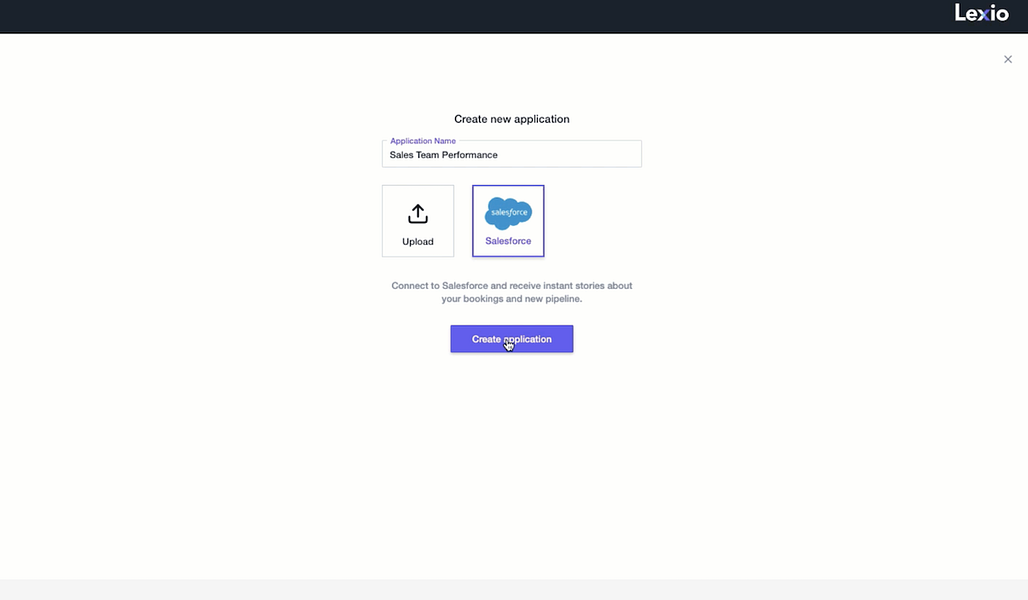Click the 'Connect to Salesforce' description text
1028x600 pixels.
511,292
